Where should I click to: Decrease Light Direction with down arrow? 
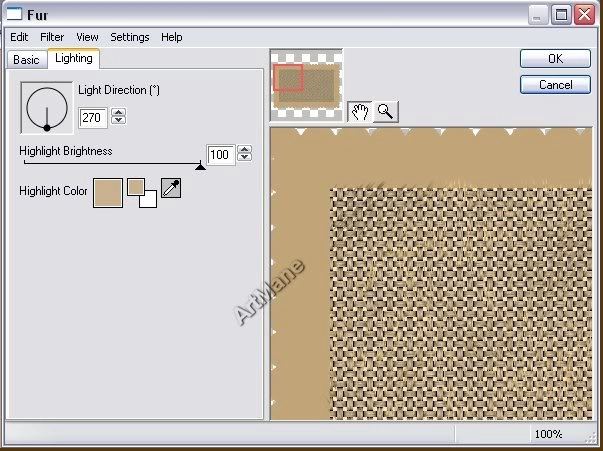click(118, 120)
